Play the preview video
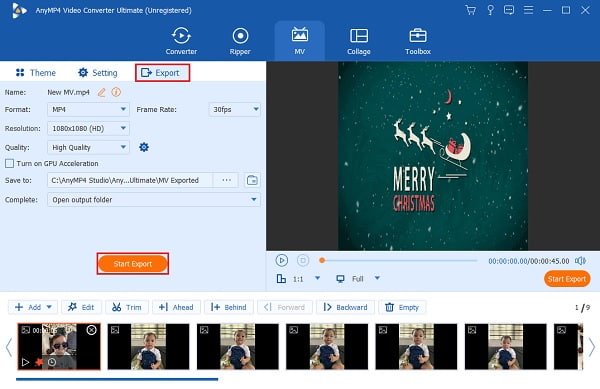600x389 pixels. coord(282,260)
